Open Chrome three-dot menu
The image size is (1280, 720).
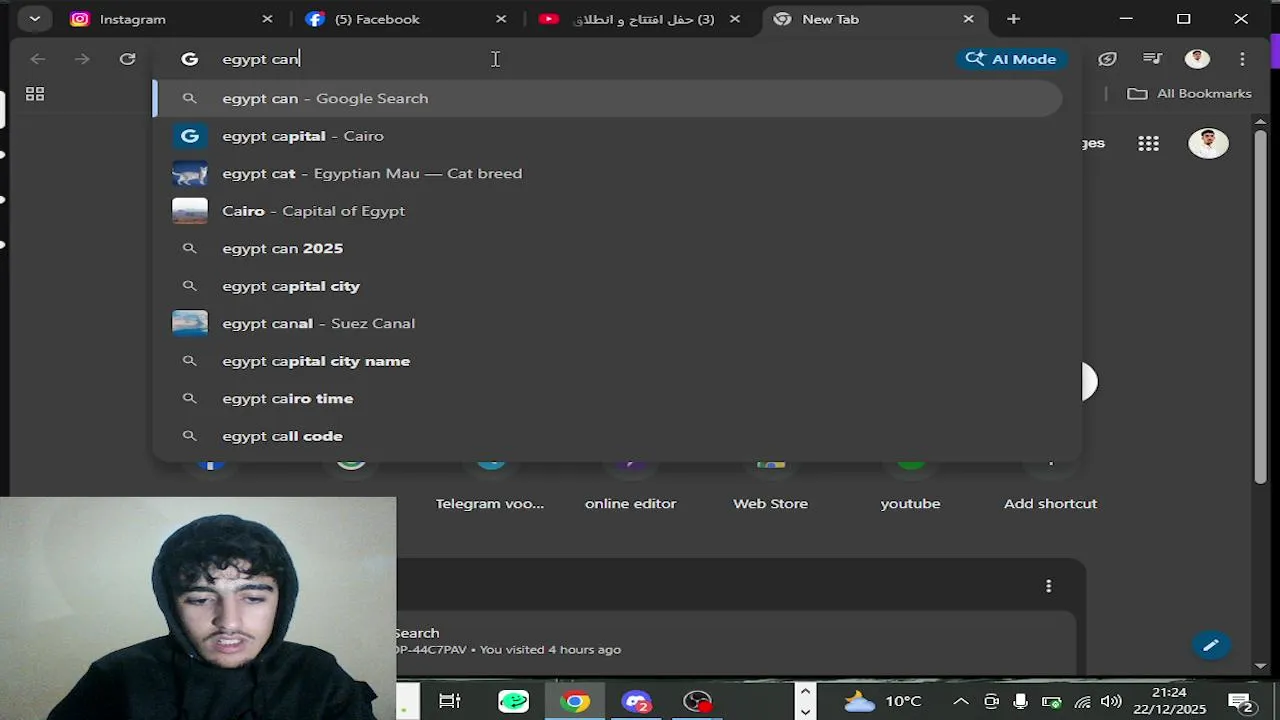coord(1242,59)
